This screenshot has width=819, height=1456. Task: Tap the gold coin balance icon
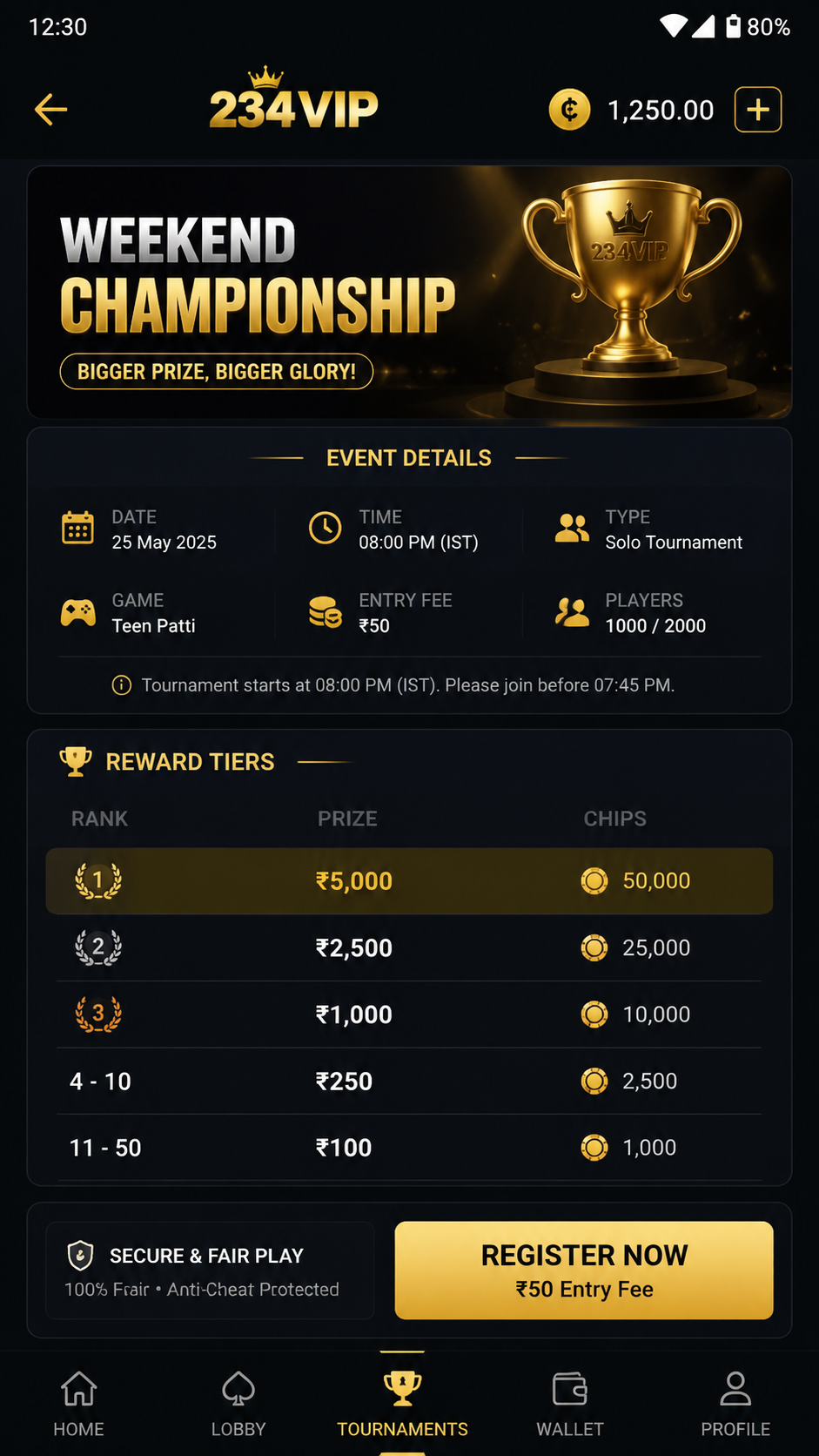coord(570,110)
